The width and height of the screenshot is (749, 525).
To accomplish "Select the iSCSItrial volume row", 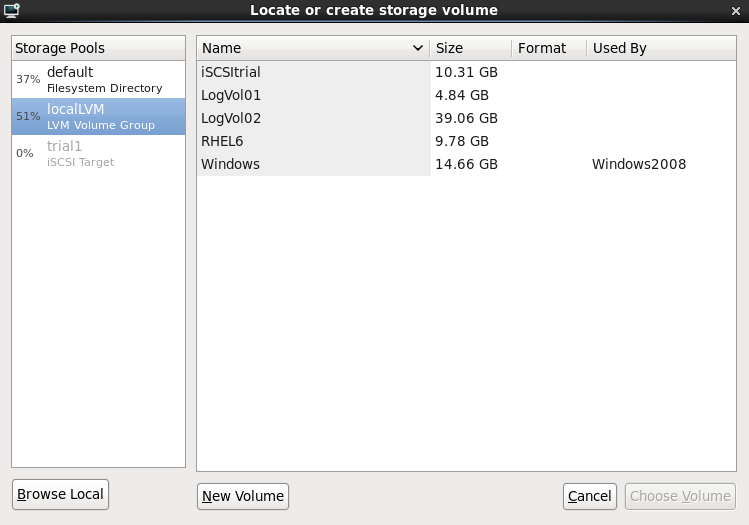I will coord(313,72).
